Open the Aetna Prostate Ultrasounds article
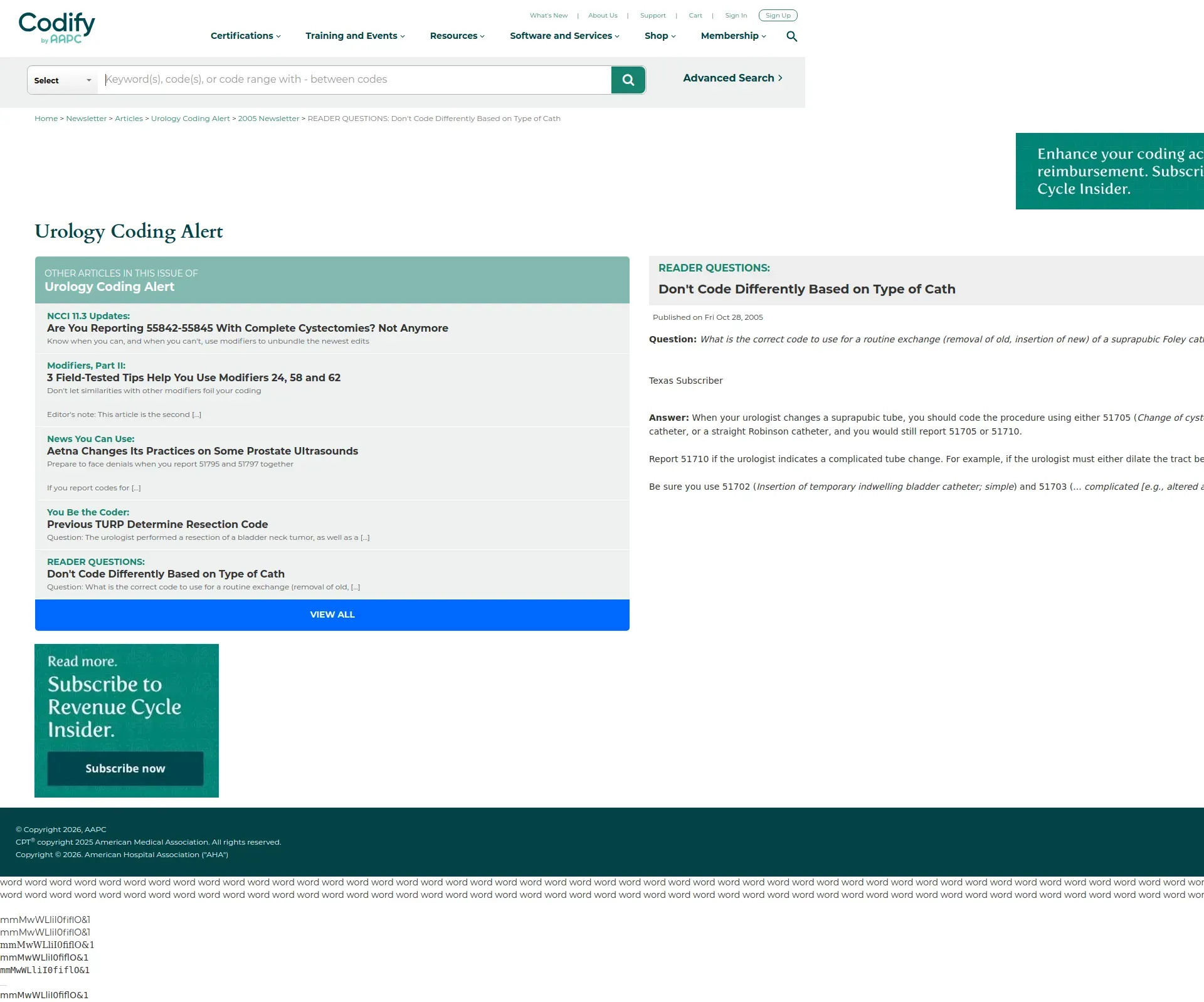The image size is (1204, 1002). point(202,451)
